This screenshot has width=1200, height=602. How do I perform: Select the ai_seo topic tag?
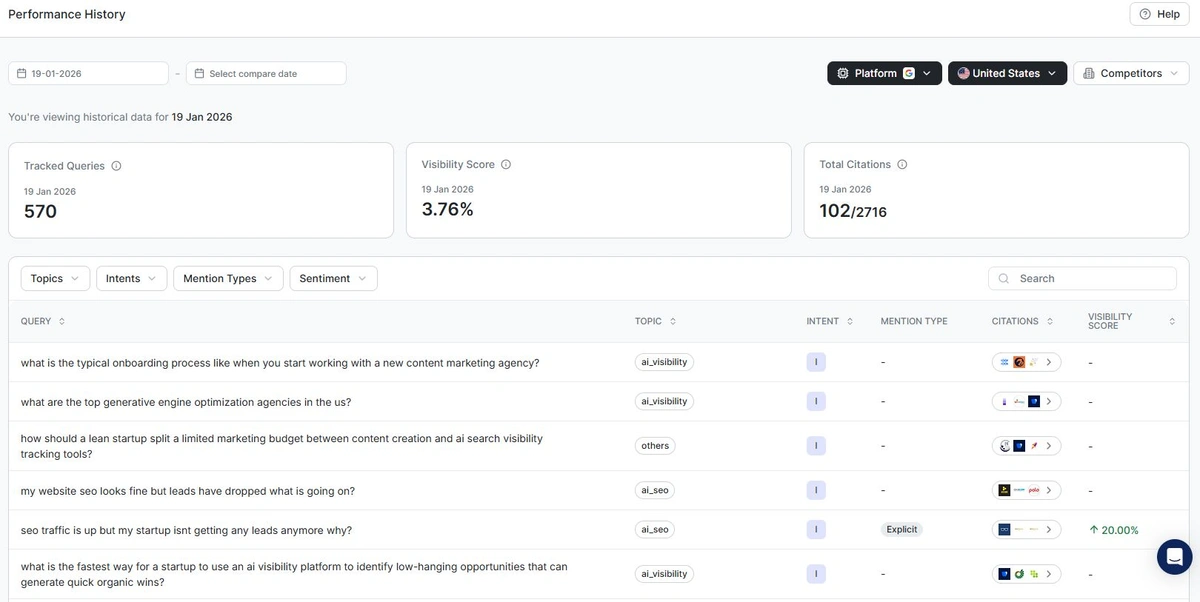point(654,490)
